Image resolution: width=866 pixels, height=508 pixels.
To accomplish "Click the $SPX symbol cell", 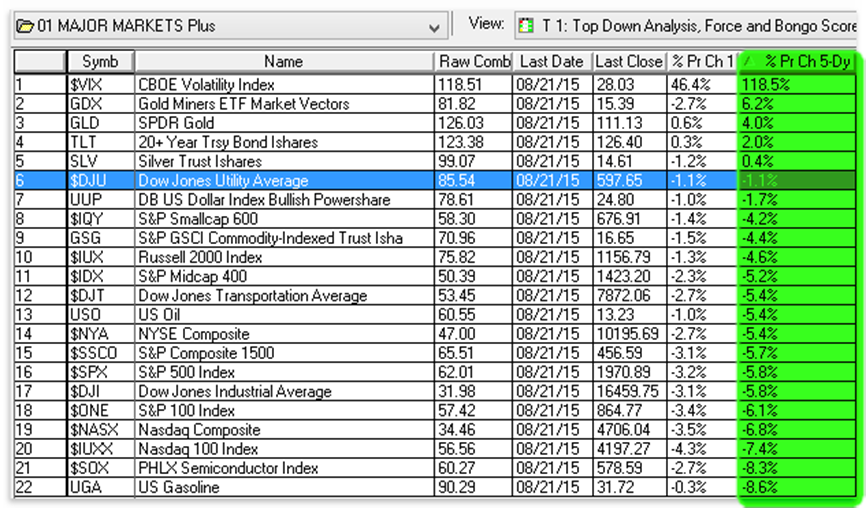I will pyautogui.click(x=101, y=372).
